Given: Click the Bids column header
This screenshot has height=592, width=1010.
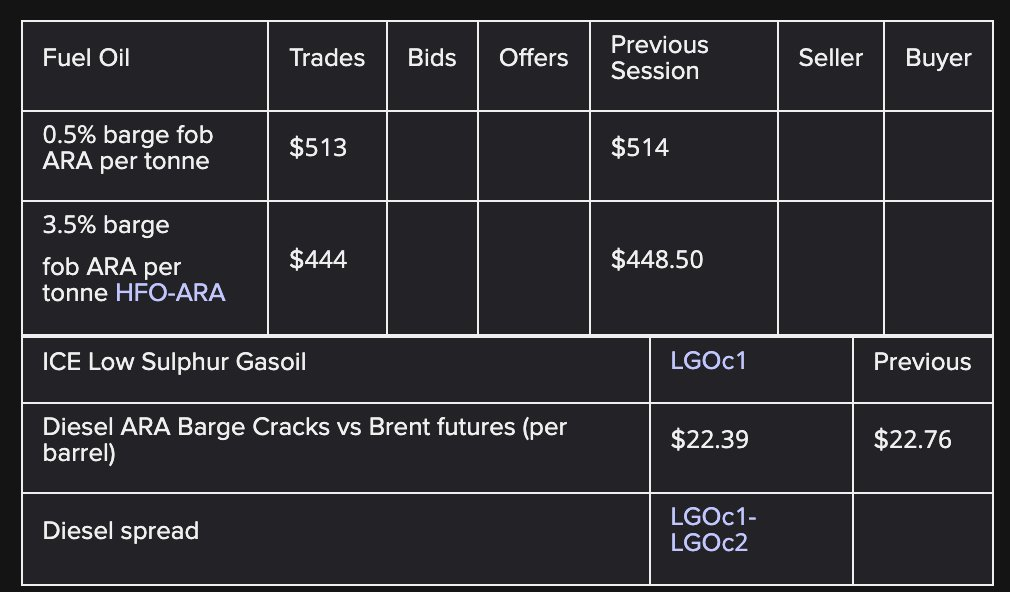Looking at the screenshot, I should pos(432,57).
